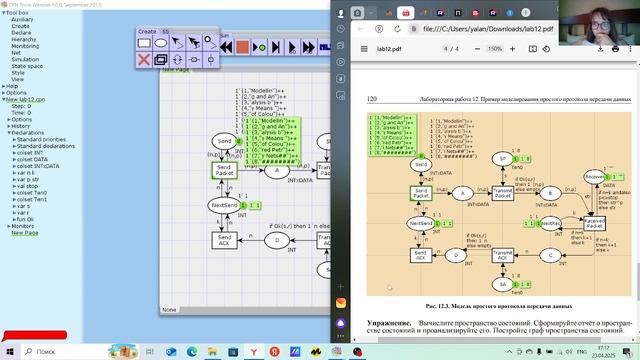Open the Create tab of the palette
Screen dimensions: 640x360
(x=147, y=31)
